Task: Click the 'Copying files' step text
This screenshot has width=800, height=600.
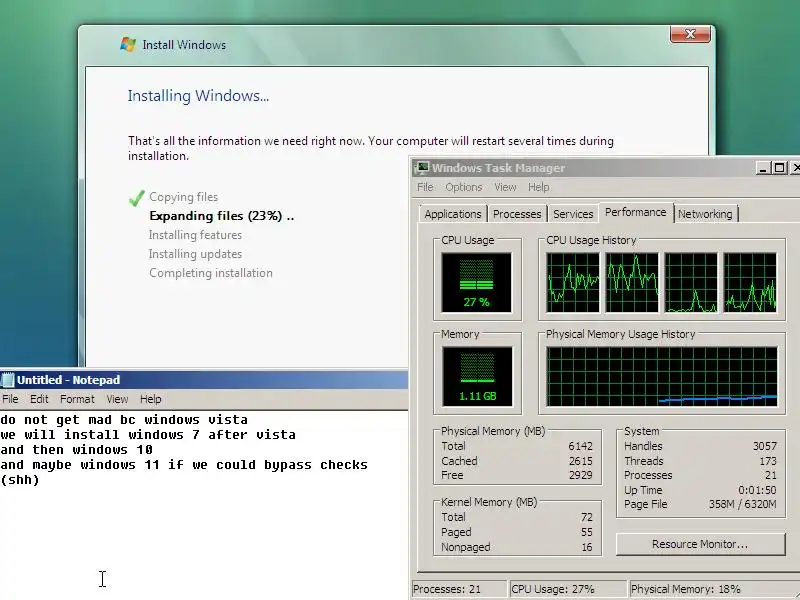Action: 183,197
